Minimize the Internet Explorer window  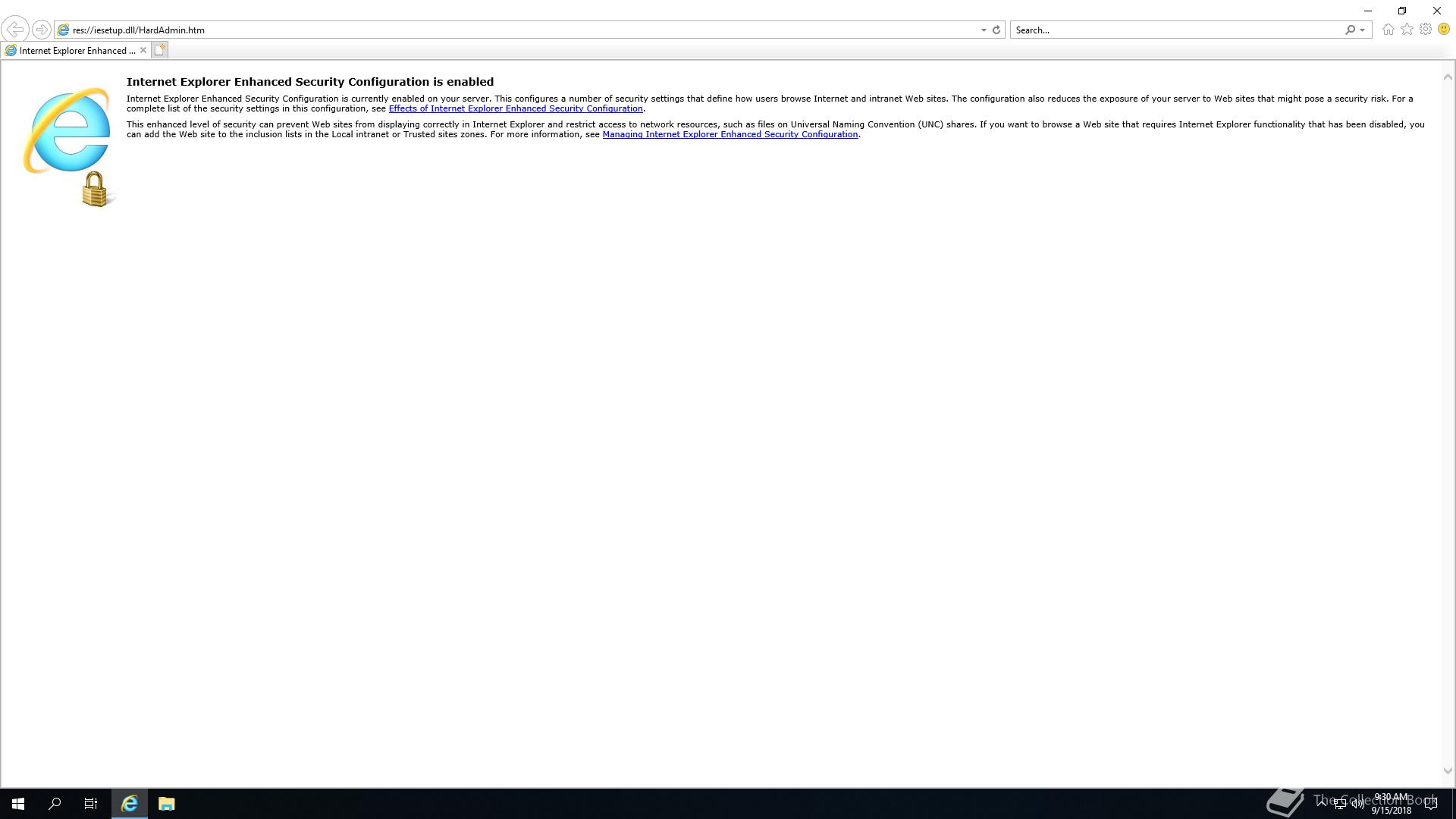1368,11
